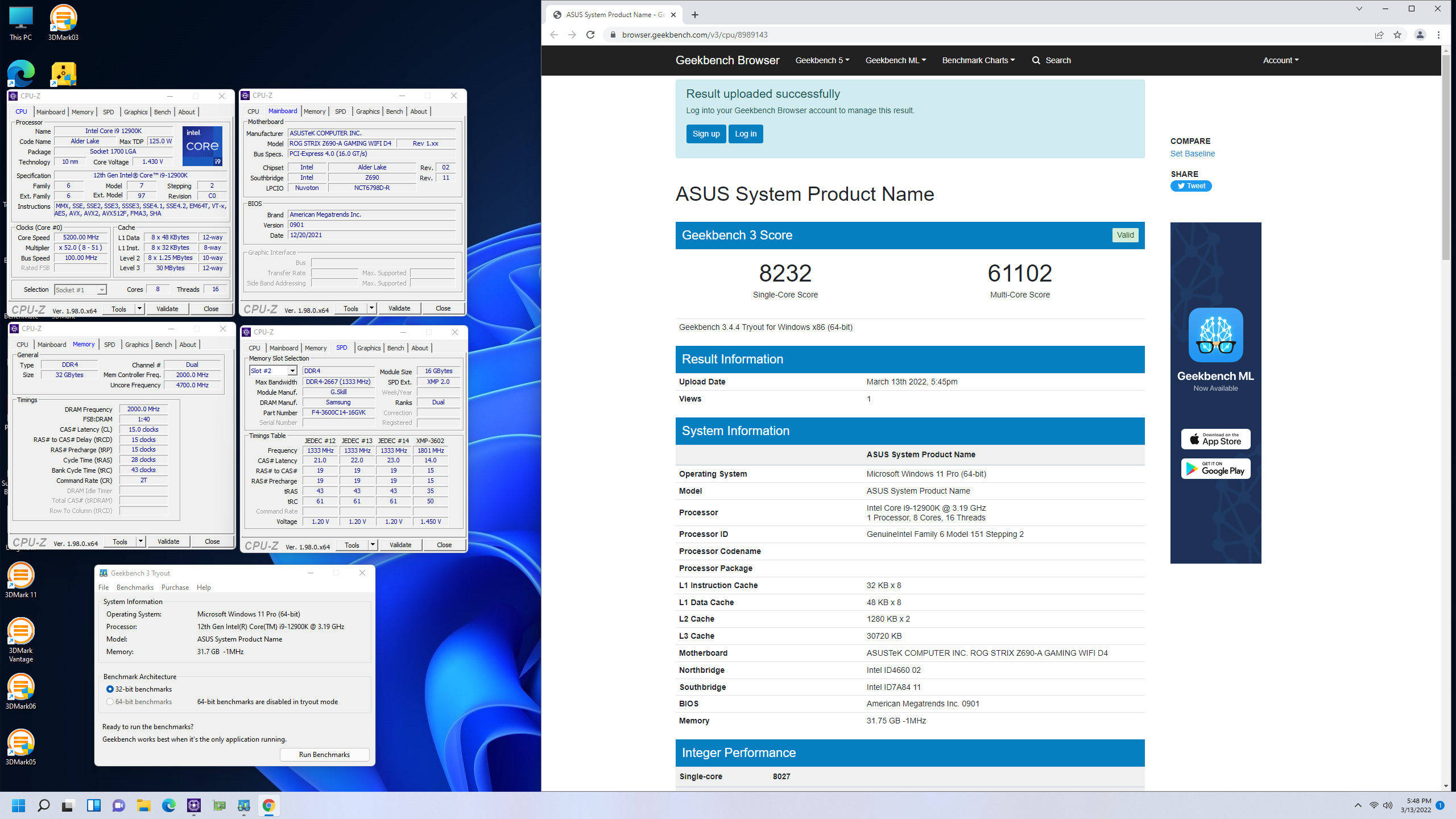Open the Geekbench Browser home link
The height and width of the screenshot is (819, 1456).
click(727, 60)
